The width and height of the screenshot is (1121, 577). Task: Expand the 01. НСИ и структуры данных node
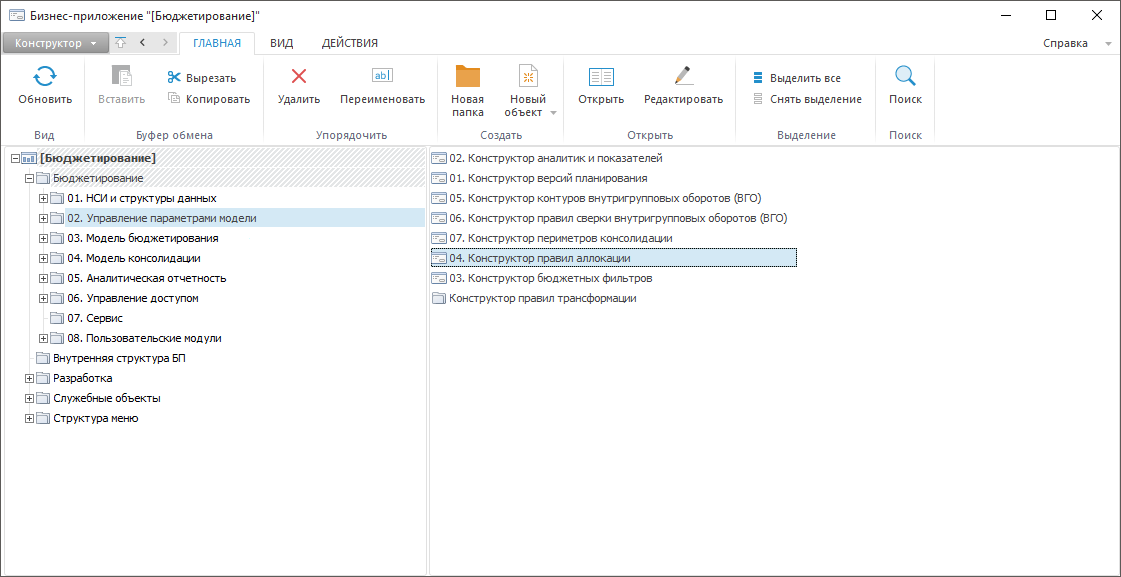tap(43, 198)
